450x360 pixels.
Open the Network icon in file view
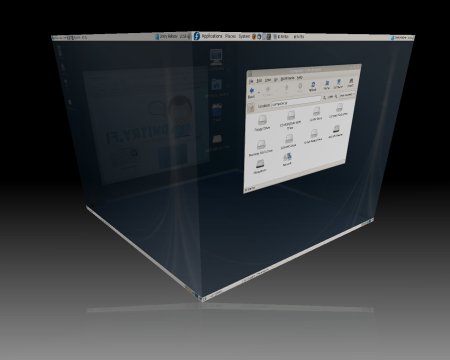287,159
